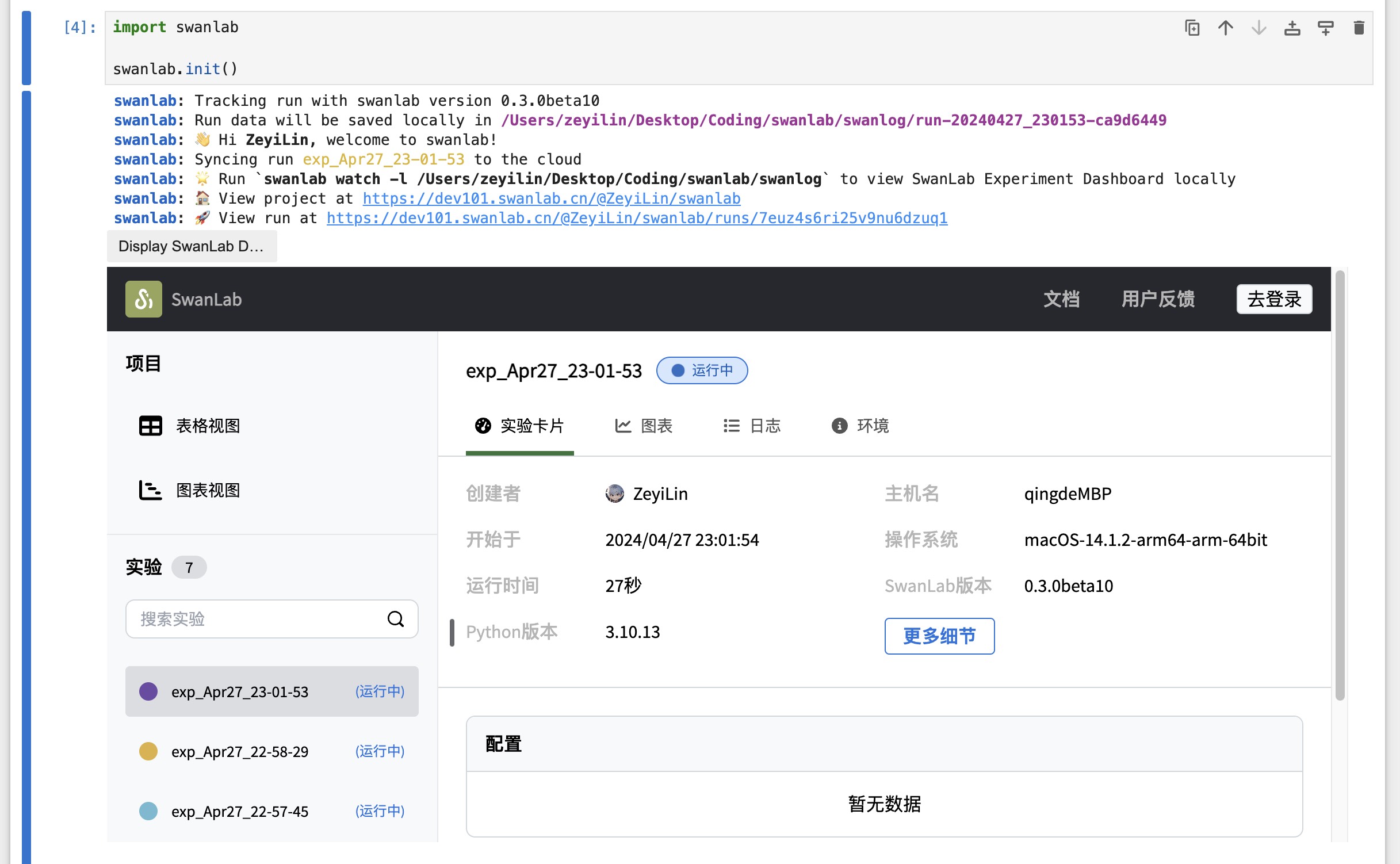Collapse the cell using the blue side bar
Viewport: 1400px width, 864px height.
tap(25, 48)
